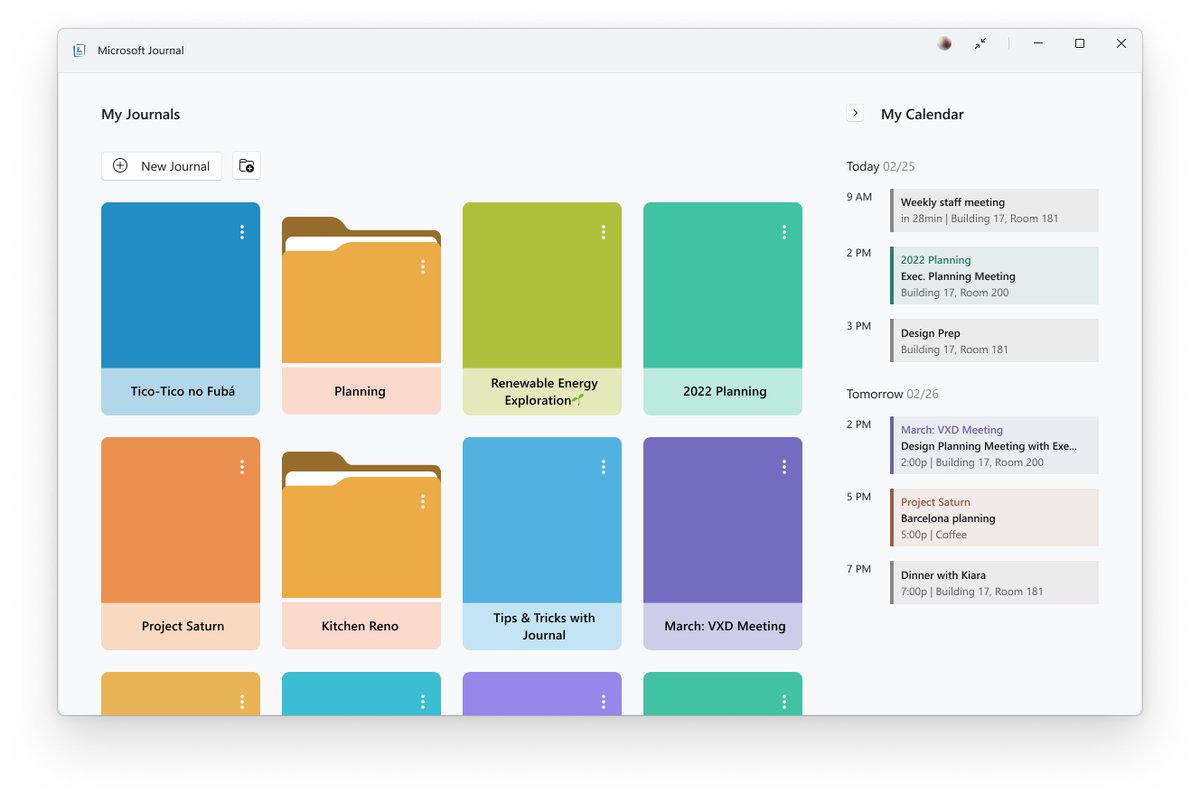Open the Tips & Tricks with Journal cover
This screenshot has height=802, width=1200.
click(542, 520)
